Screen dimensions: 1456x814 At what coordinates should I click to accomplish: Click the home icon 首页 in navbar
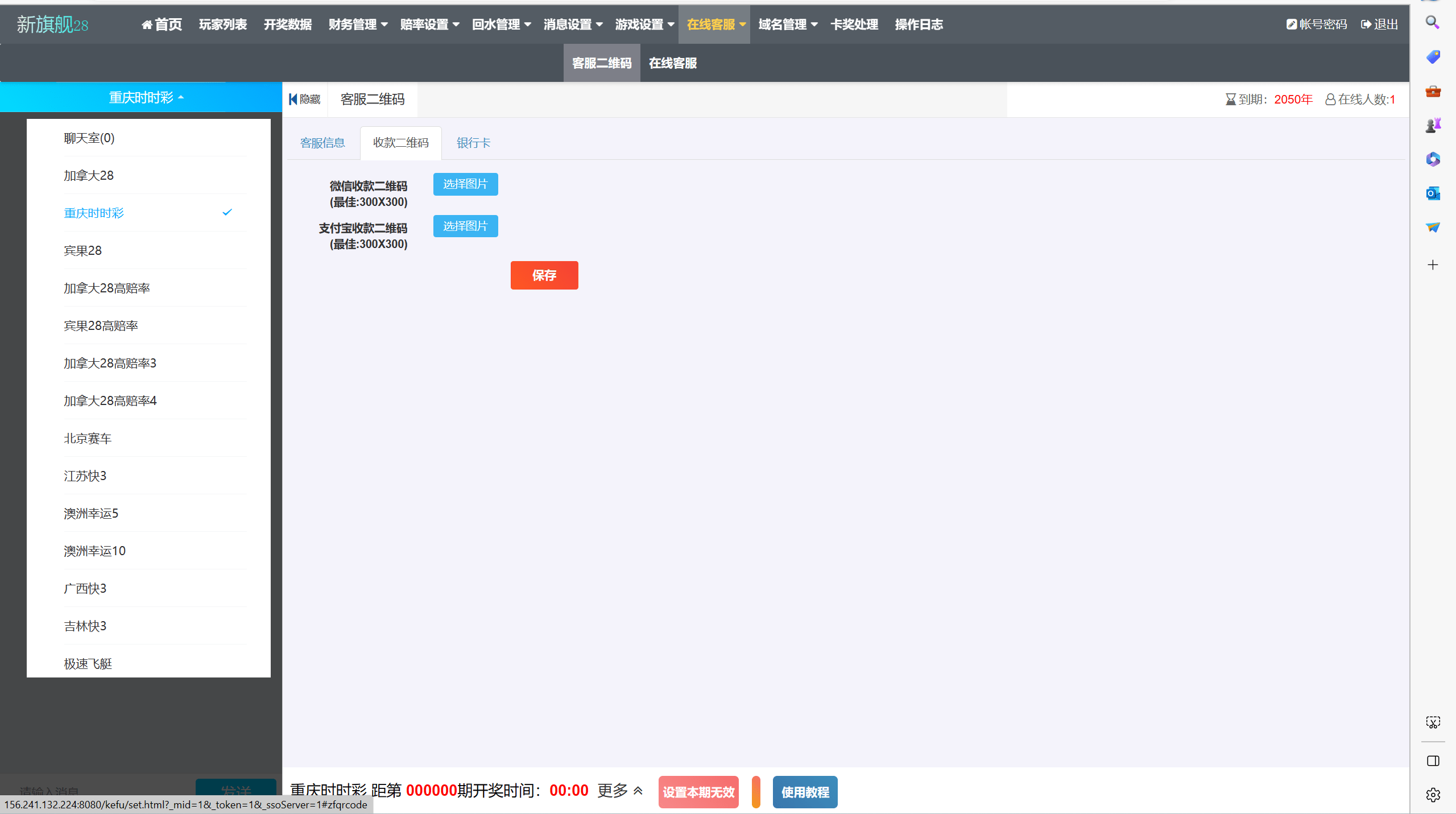147,24
